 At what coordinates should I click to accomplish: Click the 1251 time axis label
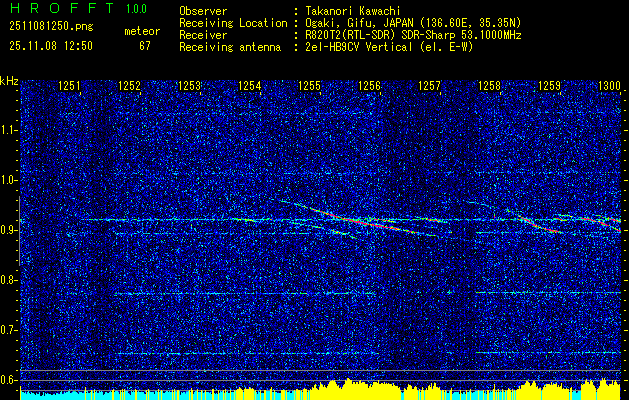tap(69, 85)
